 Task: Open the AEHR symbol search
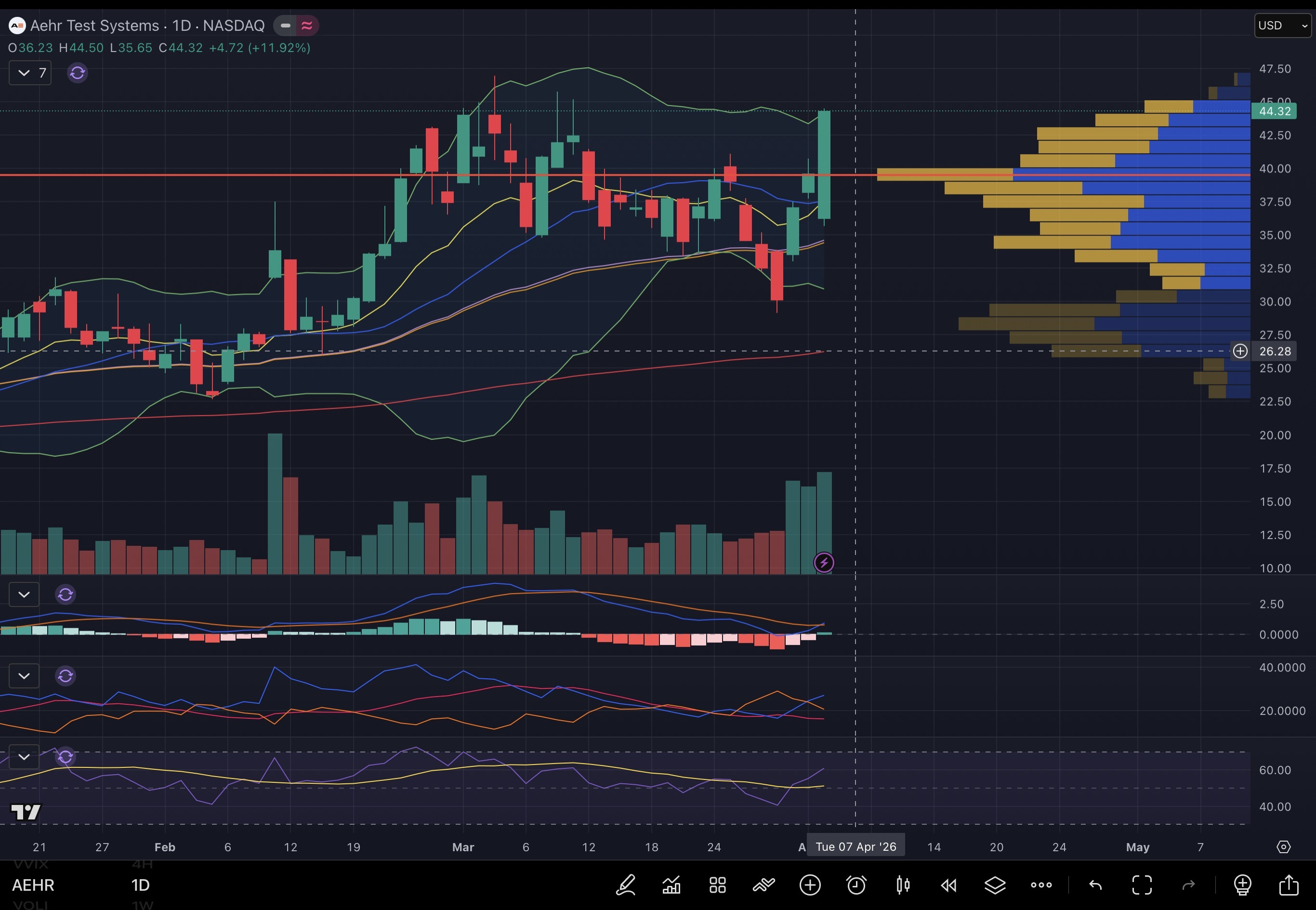[33, 885]
